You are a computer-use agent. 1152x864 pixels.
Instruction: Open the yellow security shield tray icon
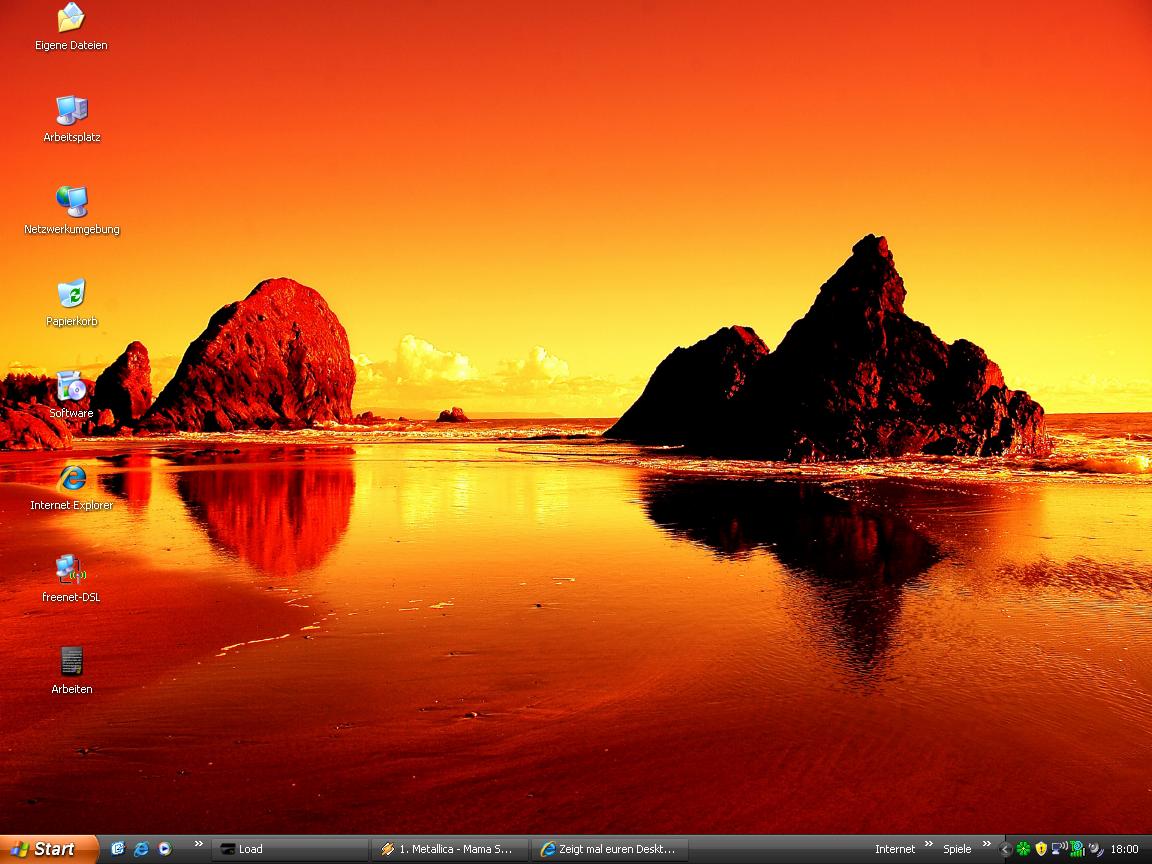(x=1041, y=849)
